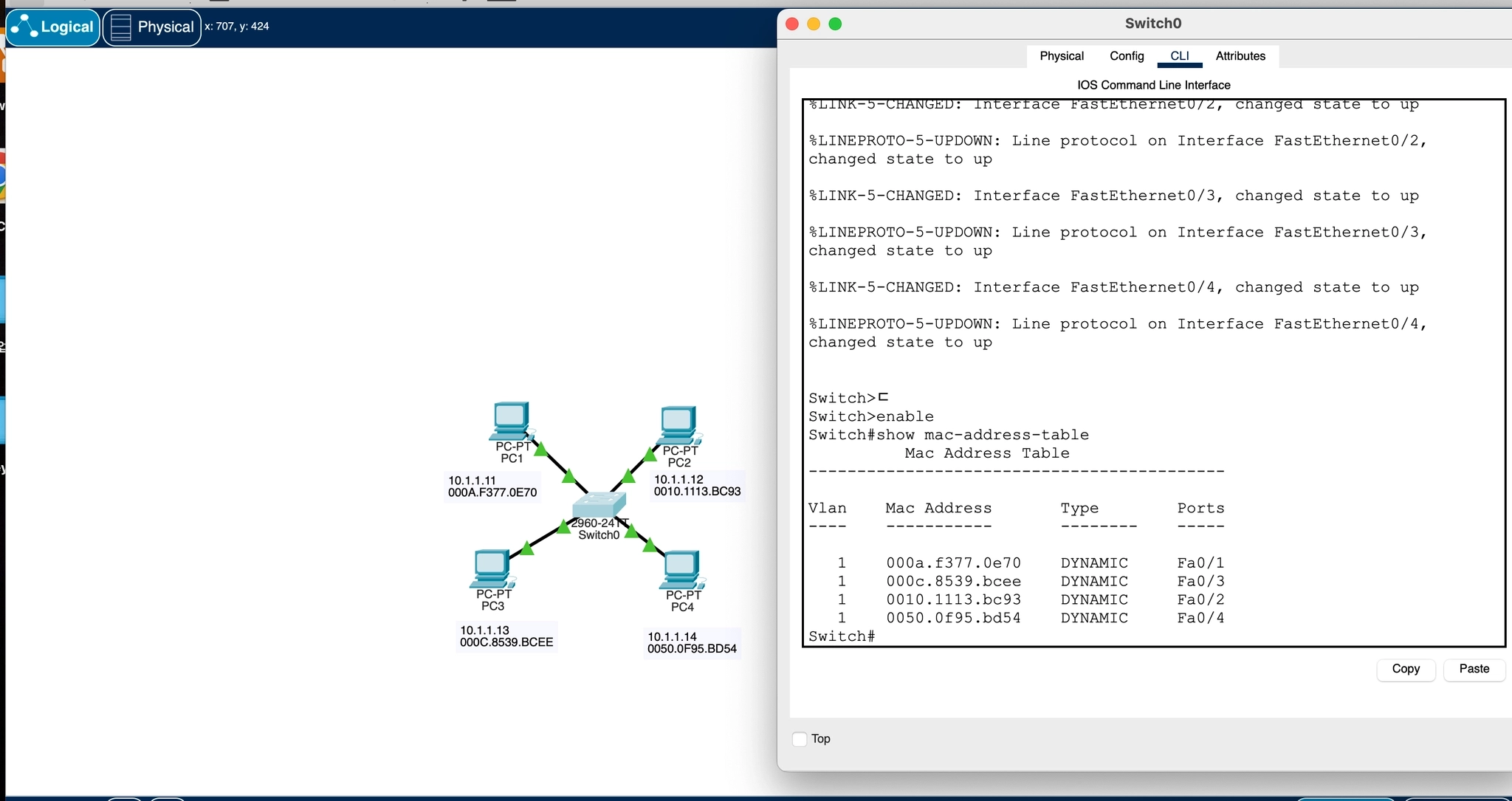Click MAC entry 000c.8539.bcee in table

(x=953, y=582)
